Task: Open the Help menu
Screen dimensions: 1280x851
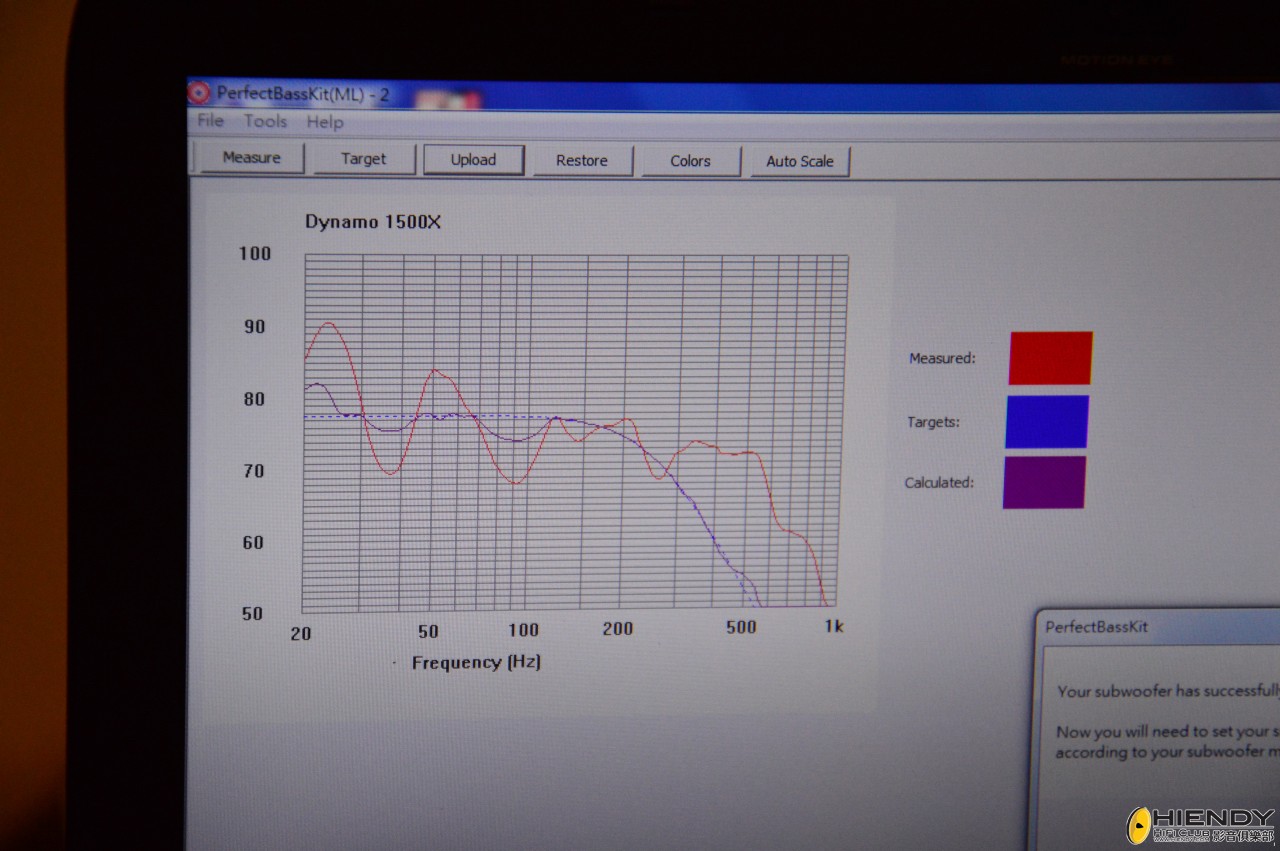Action: click(325, 122)
